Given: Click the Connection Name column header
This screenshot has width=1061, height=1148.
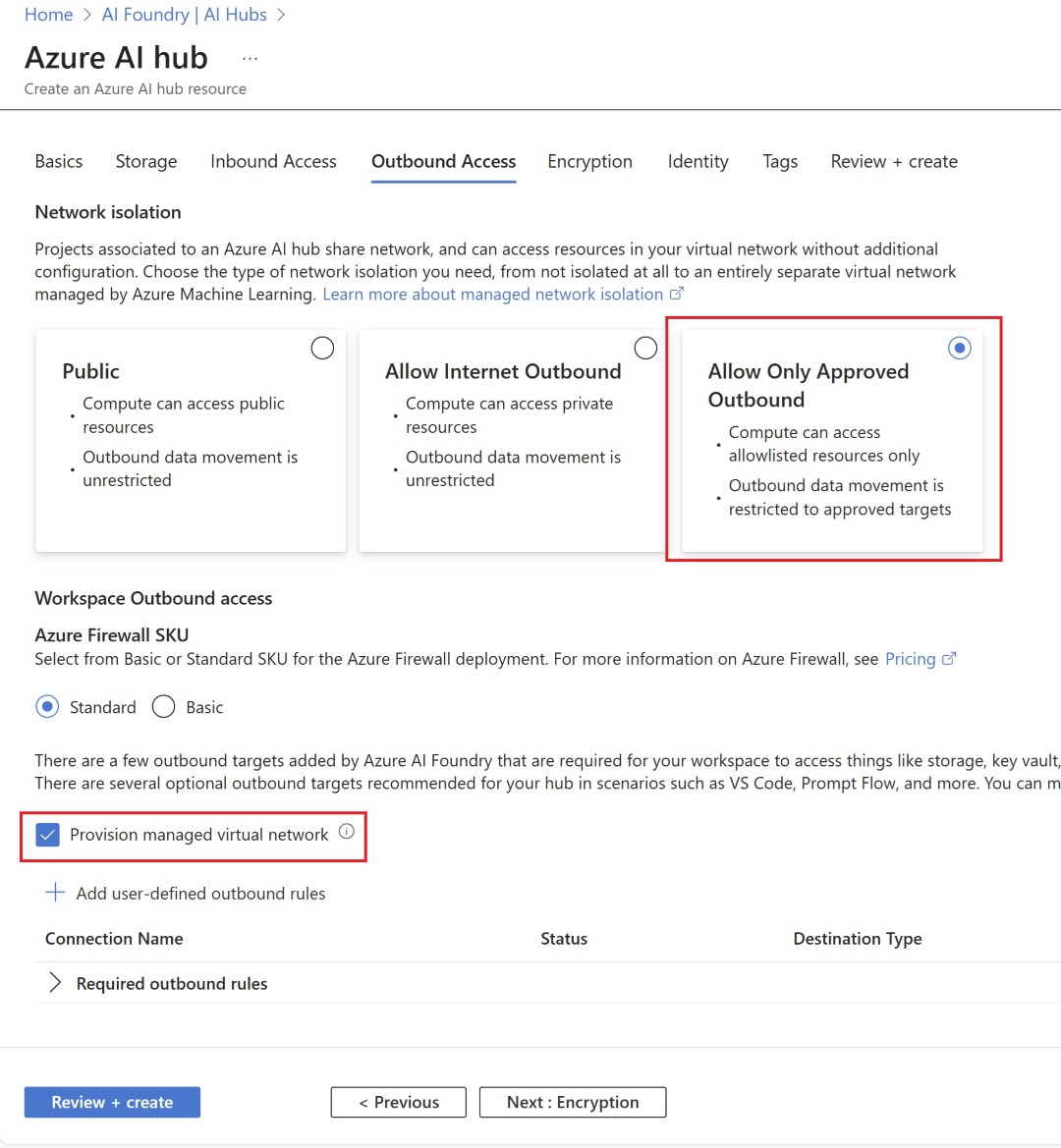Looking at the screenshot, I should click(x=114, y=938).
